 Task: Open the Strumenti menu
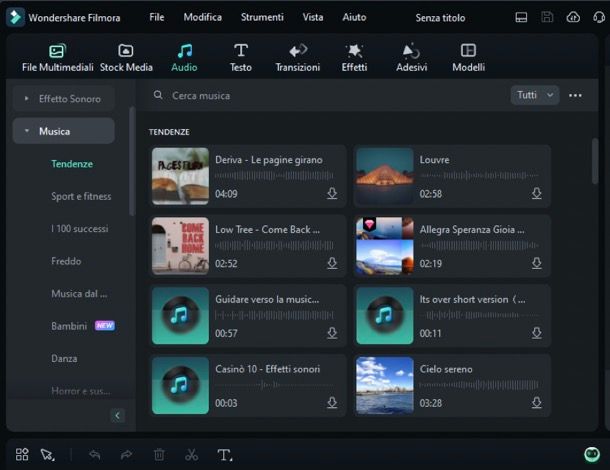tap(262, 17)
